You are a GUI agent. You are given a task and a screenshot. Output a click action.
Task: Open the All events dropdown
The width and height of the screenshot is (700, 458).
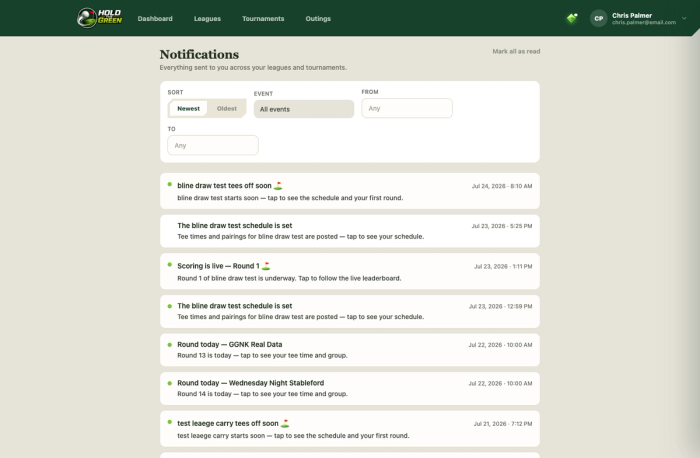click(304, 109)
